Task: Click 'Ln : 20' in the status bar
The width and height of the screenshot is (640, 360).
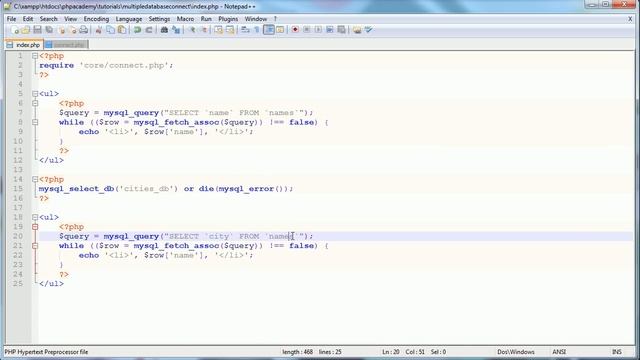Action: coord(391,352)
